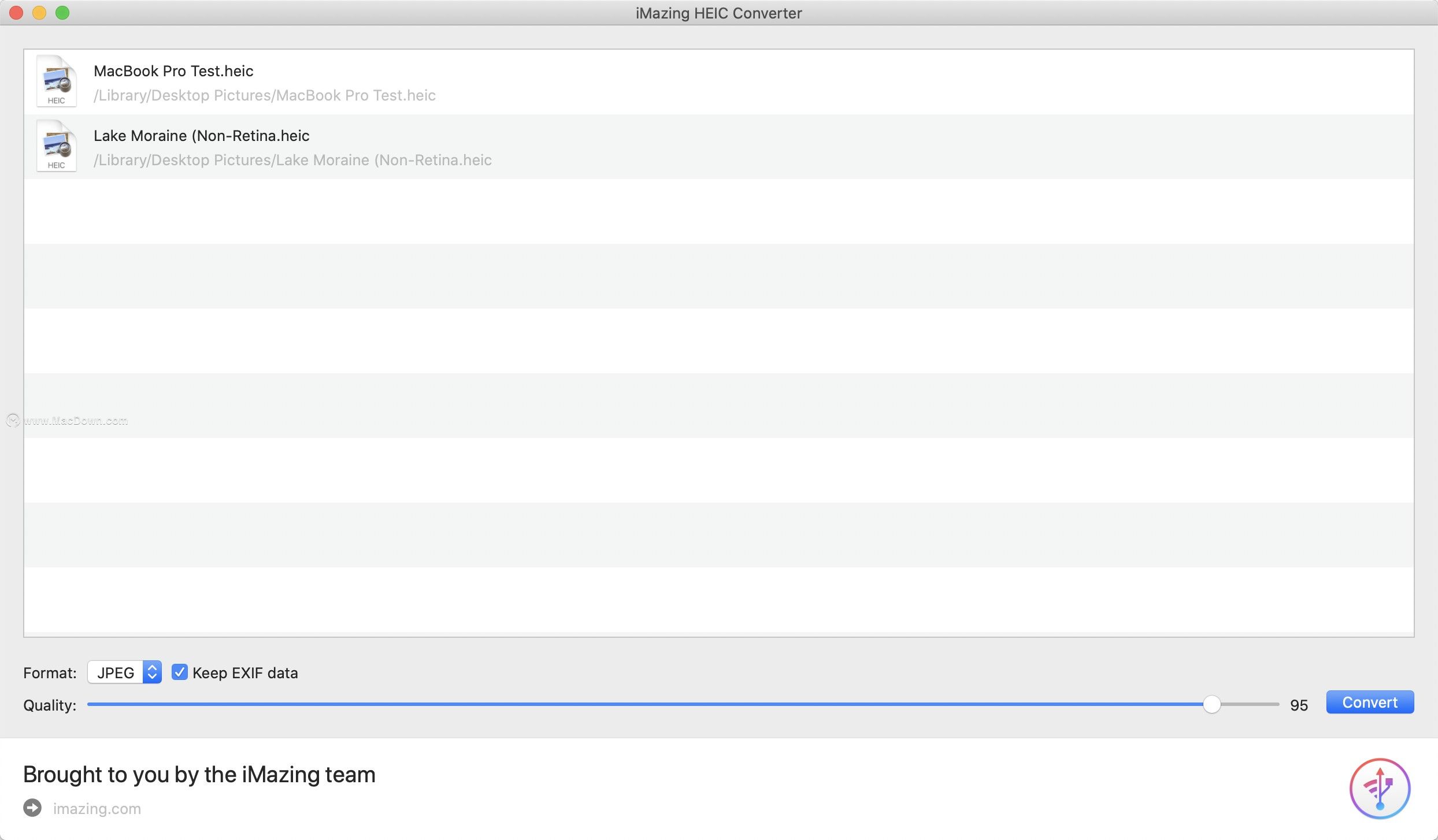The width and height of the screenshot is (1438, 840).
Task: Click the iMazing HEIC Converter window title
Action: 719,13
